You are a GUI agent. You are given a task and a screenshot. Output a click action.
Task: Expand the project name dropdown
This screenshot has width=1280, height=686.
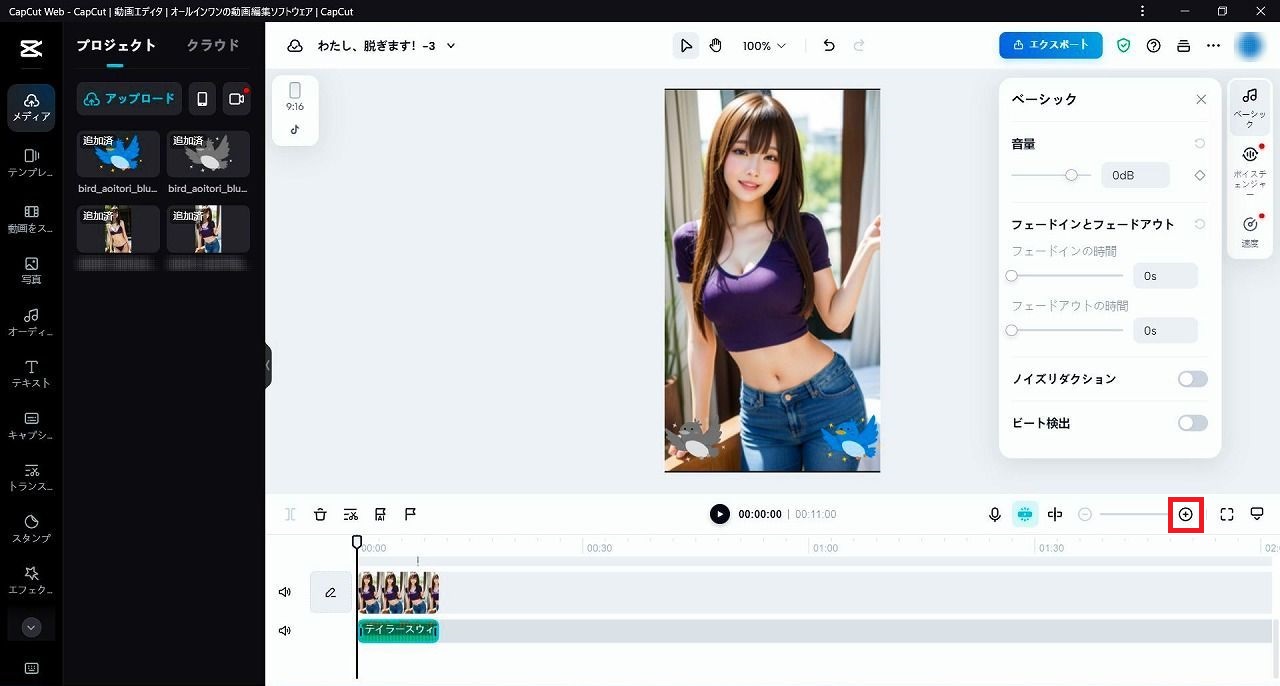pos(450,46)
